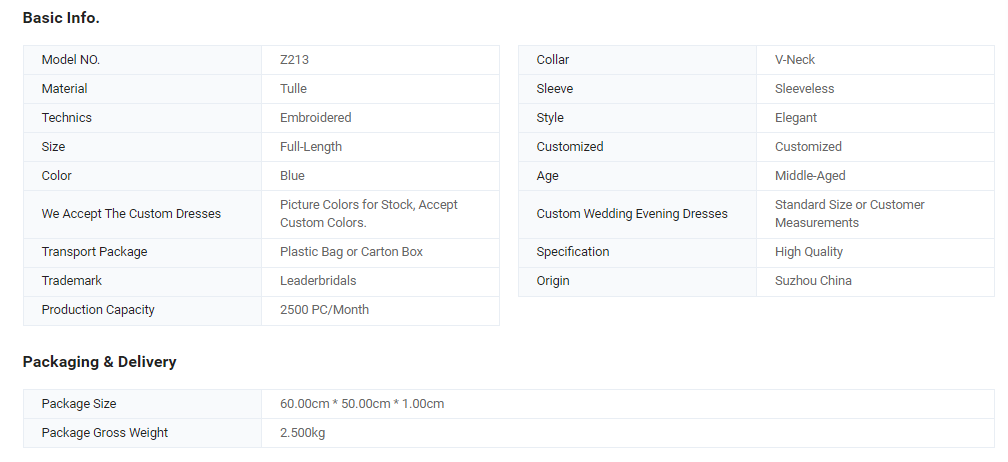Click the High Quality specification value
Viewport: 1008px width, 462px height.
(809, 252)
